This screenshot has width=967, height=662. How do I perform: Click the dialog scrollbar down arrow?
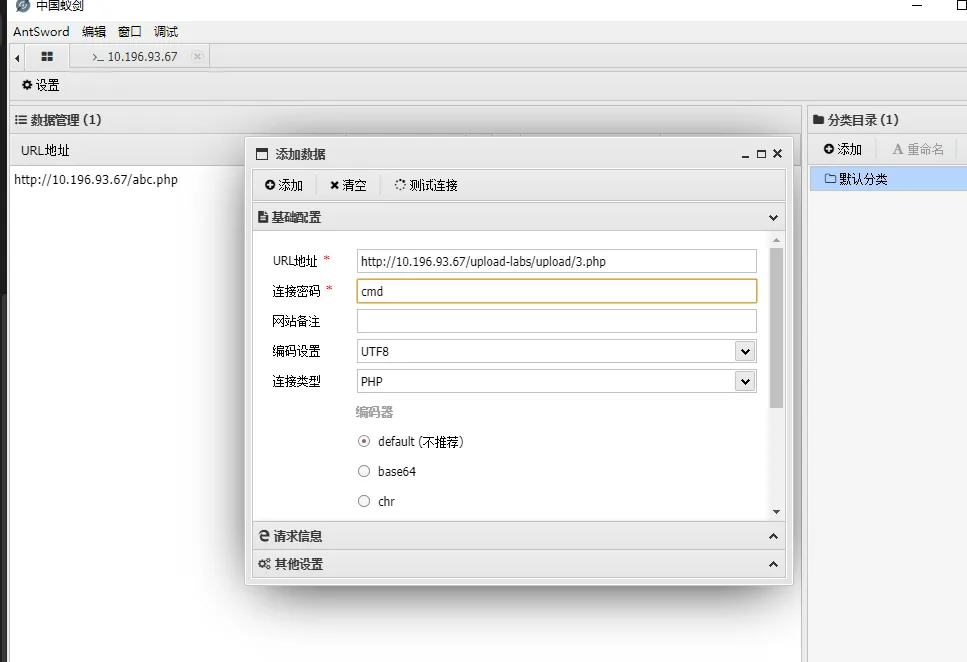tap(776, 512)
